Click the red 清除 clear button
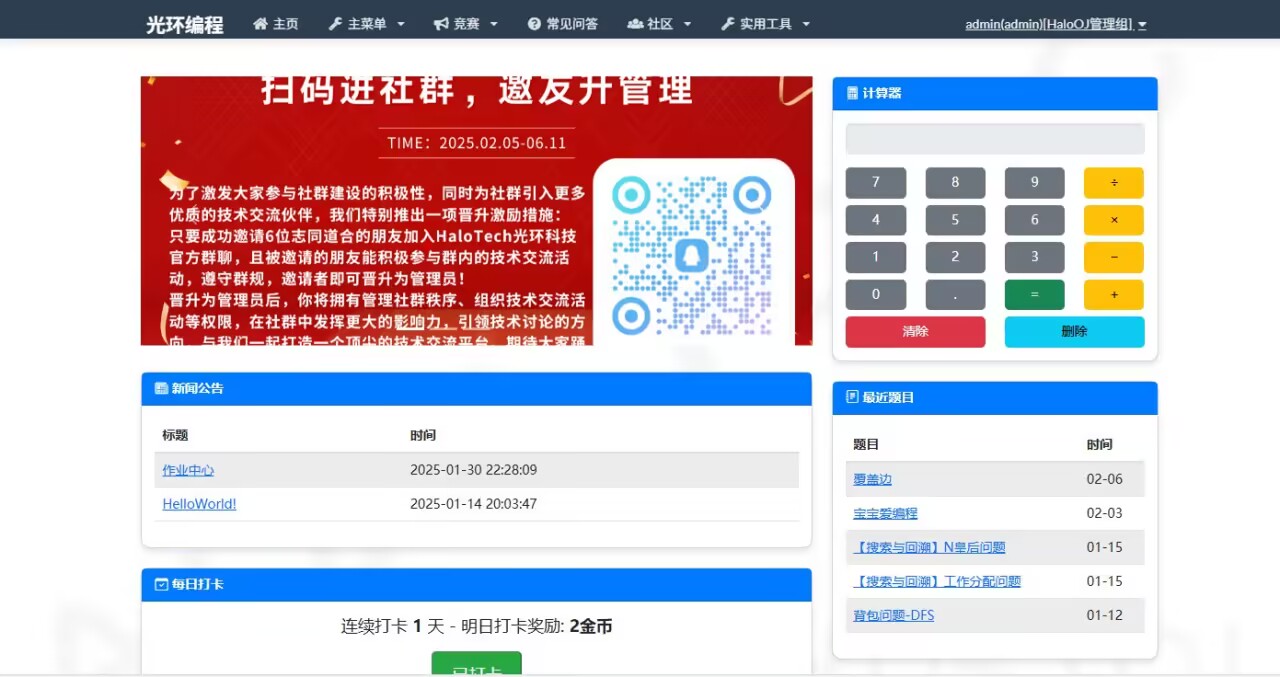 (915, 332)
